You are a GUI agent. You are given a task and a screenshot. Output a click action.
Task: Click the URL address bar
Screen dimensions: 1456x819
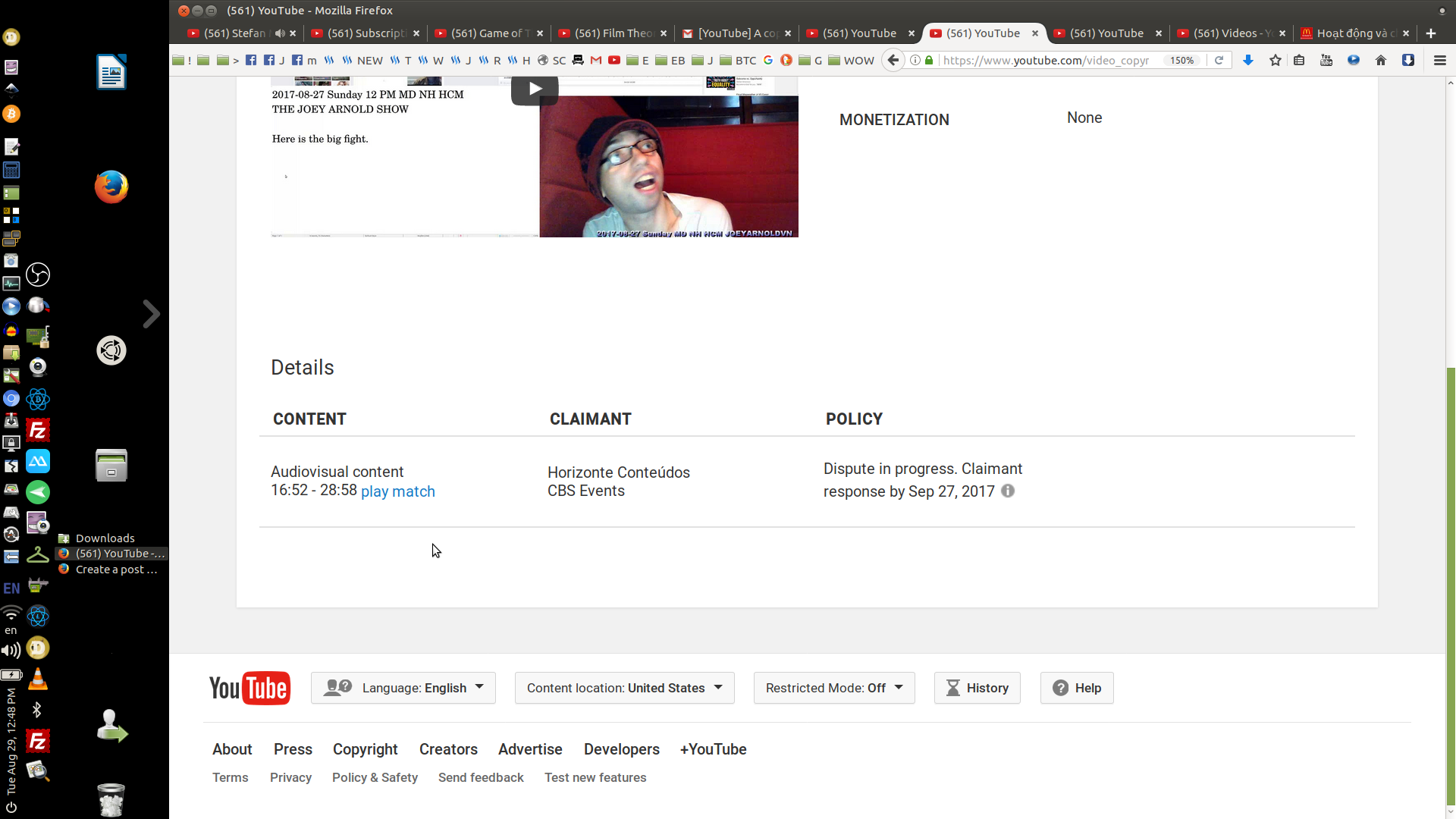pos(1046,60)
